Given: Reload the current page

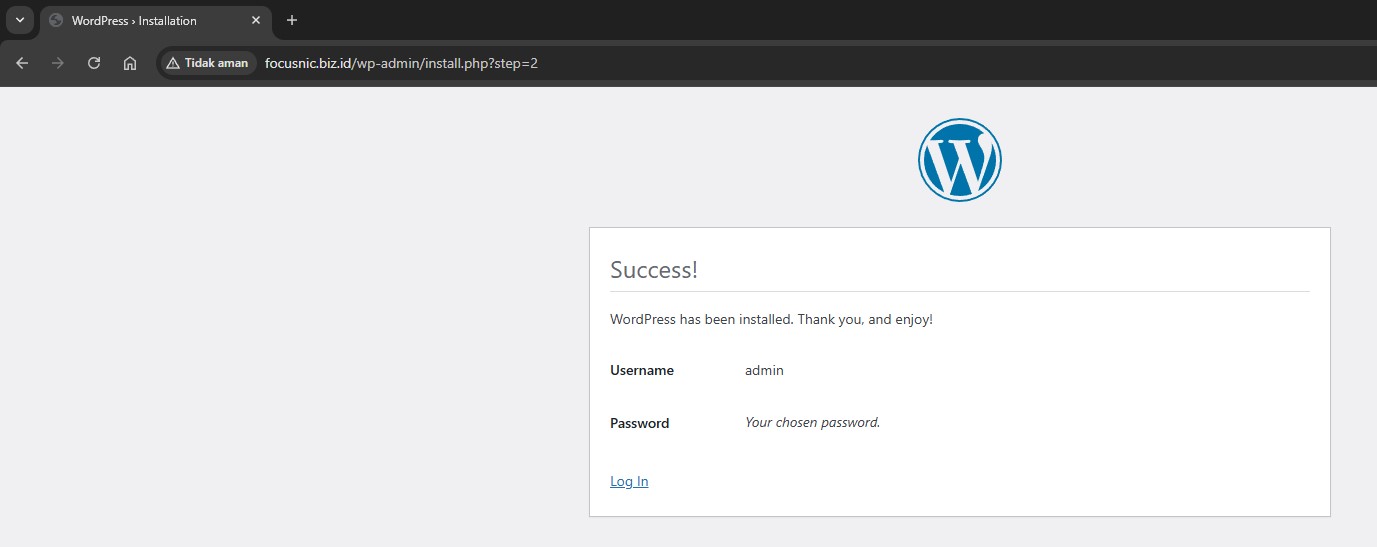Looking at the screenshot, I should [94, 63].
